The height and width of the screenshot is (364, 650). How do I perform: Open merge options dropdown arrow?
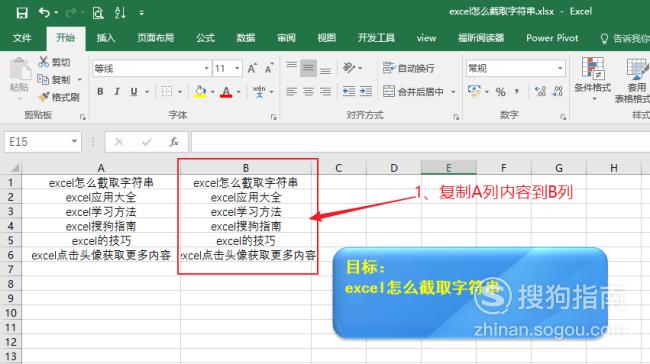click(x=453, y=92)
